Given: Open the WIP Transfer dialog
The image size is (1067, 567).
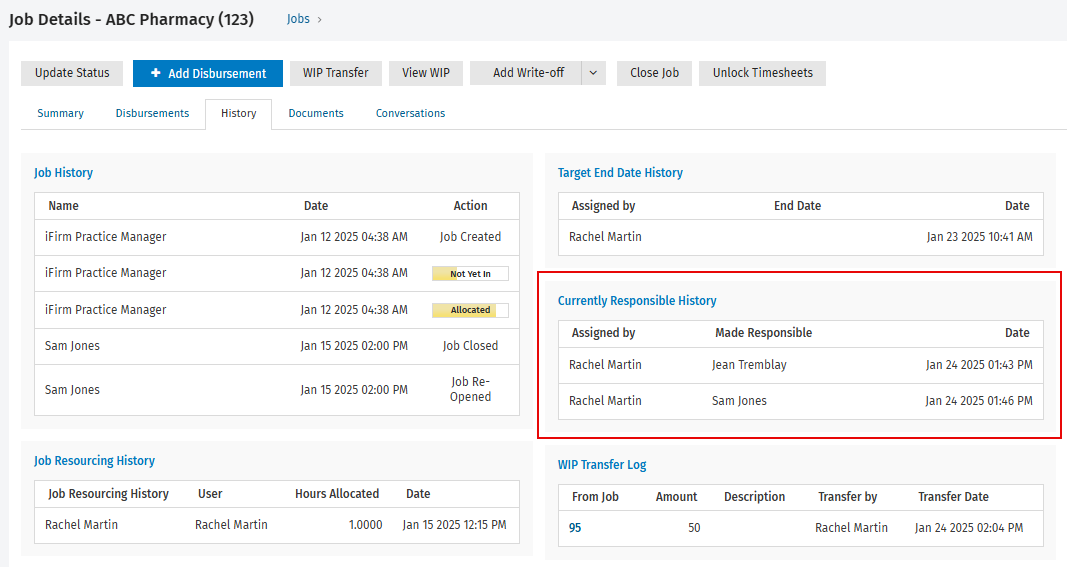Looking at the screenshot, I should [335, 73].
